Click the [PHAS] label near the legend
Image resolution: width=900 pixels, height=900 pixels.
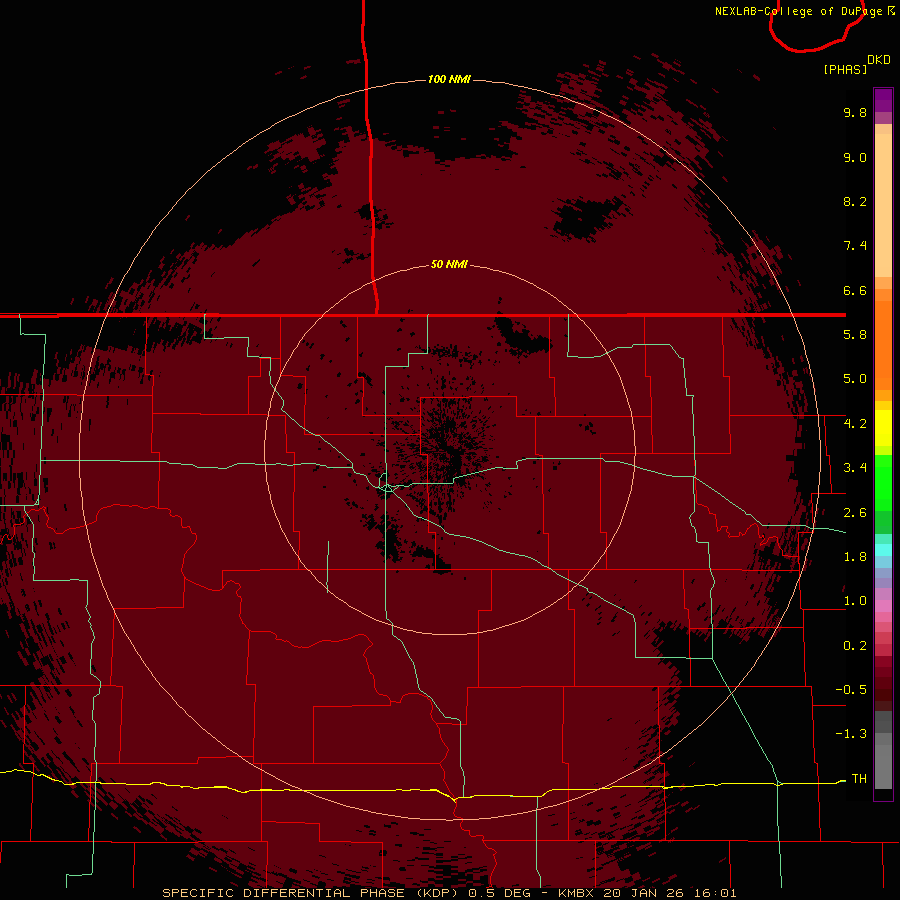pos(845,69)
